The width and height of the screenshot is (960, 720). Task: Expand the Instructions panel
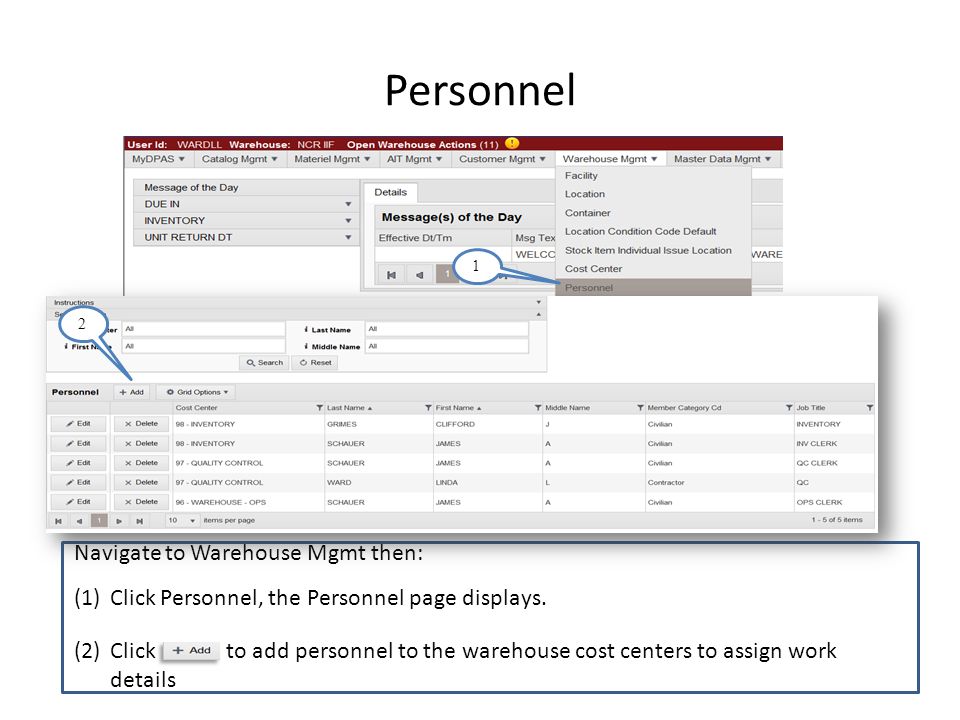point(539,302)
